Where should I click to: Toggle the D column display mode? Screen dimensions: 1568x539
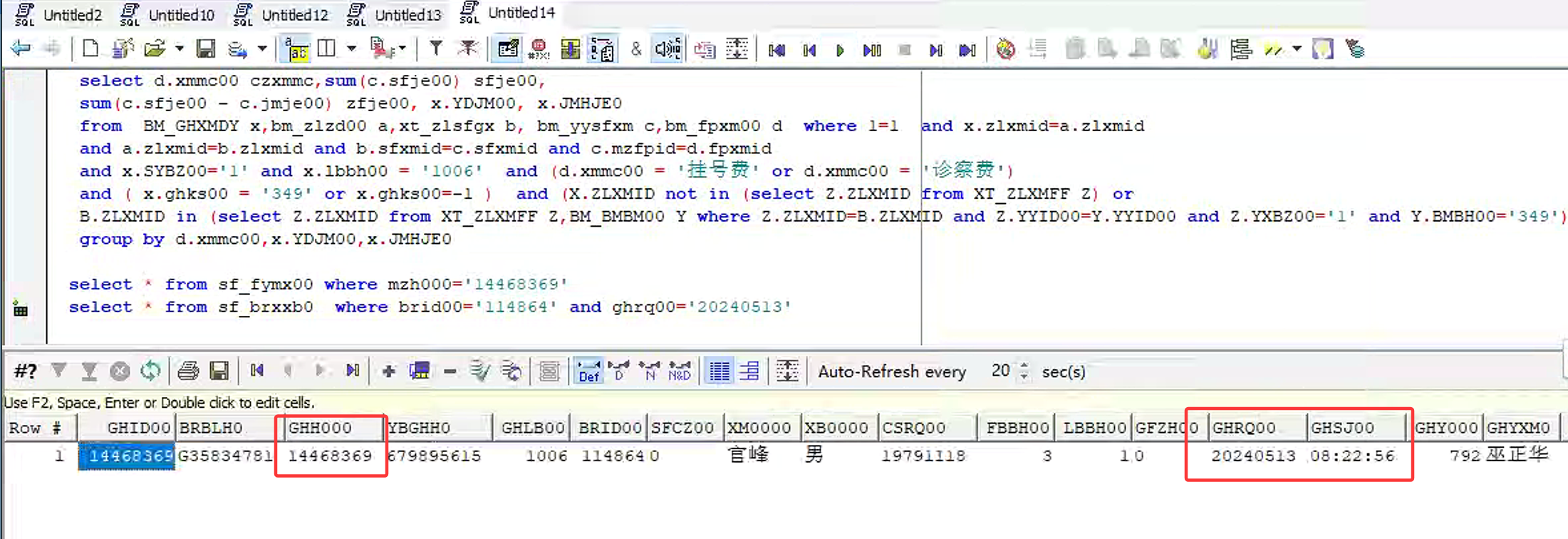click(x=619, y=371)
